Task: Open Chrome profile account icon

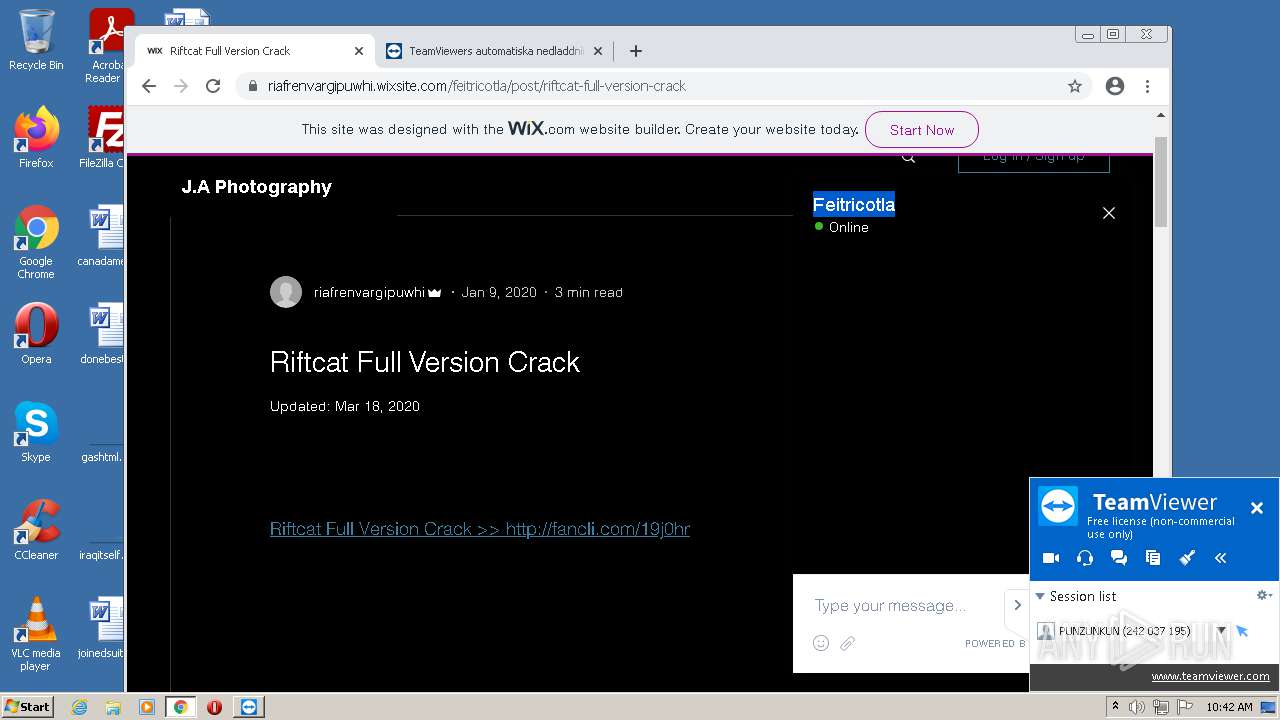Action: click(x=1115, y=86)
